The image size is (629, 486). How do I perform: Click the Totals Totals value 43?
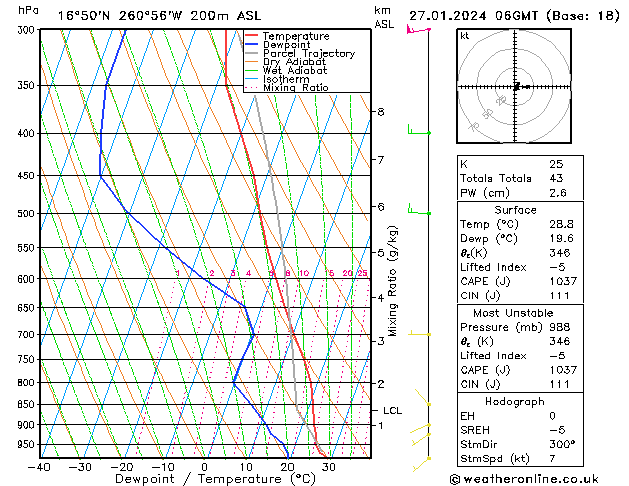coord(556,178)
